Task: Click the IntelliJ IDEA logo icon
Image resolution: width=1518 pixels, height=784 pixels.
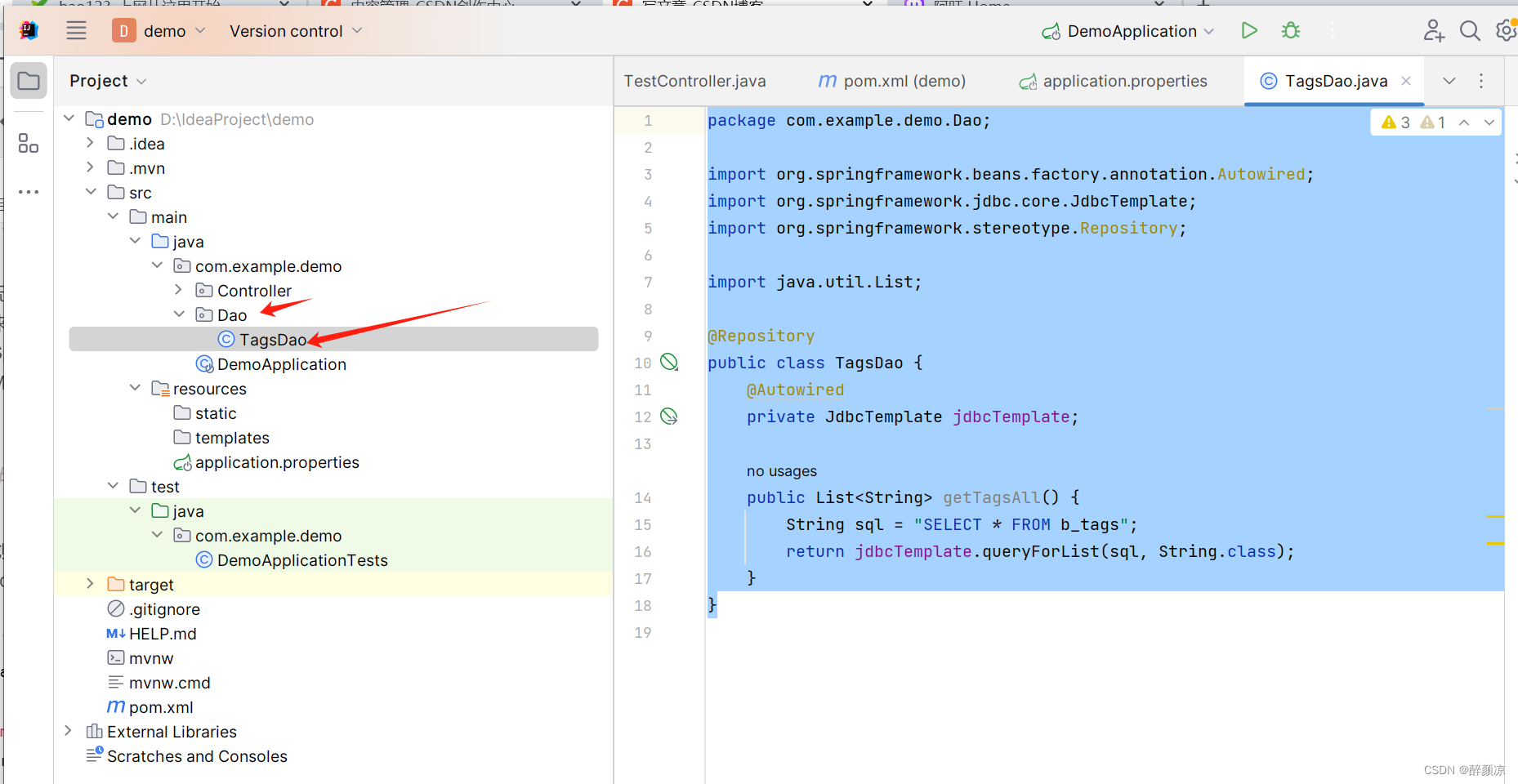Action: click(x=29, y=31)
